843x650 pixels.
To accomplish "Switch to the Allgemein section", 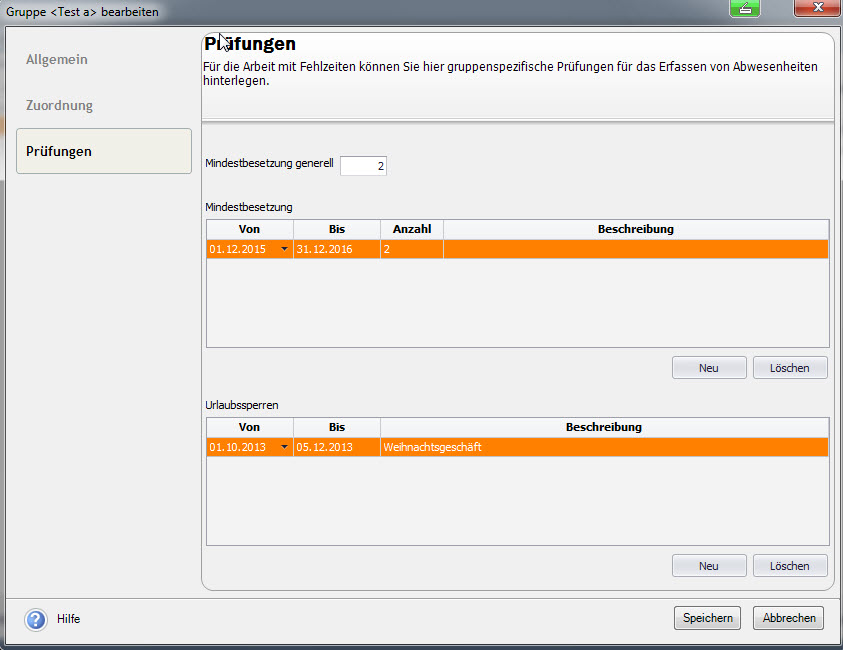I will tap(57, 59).
